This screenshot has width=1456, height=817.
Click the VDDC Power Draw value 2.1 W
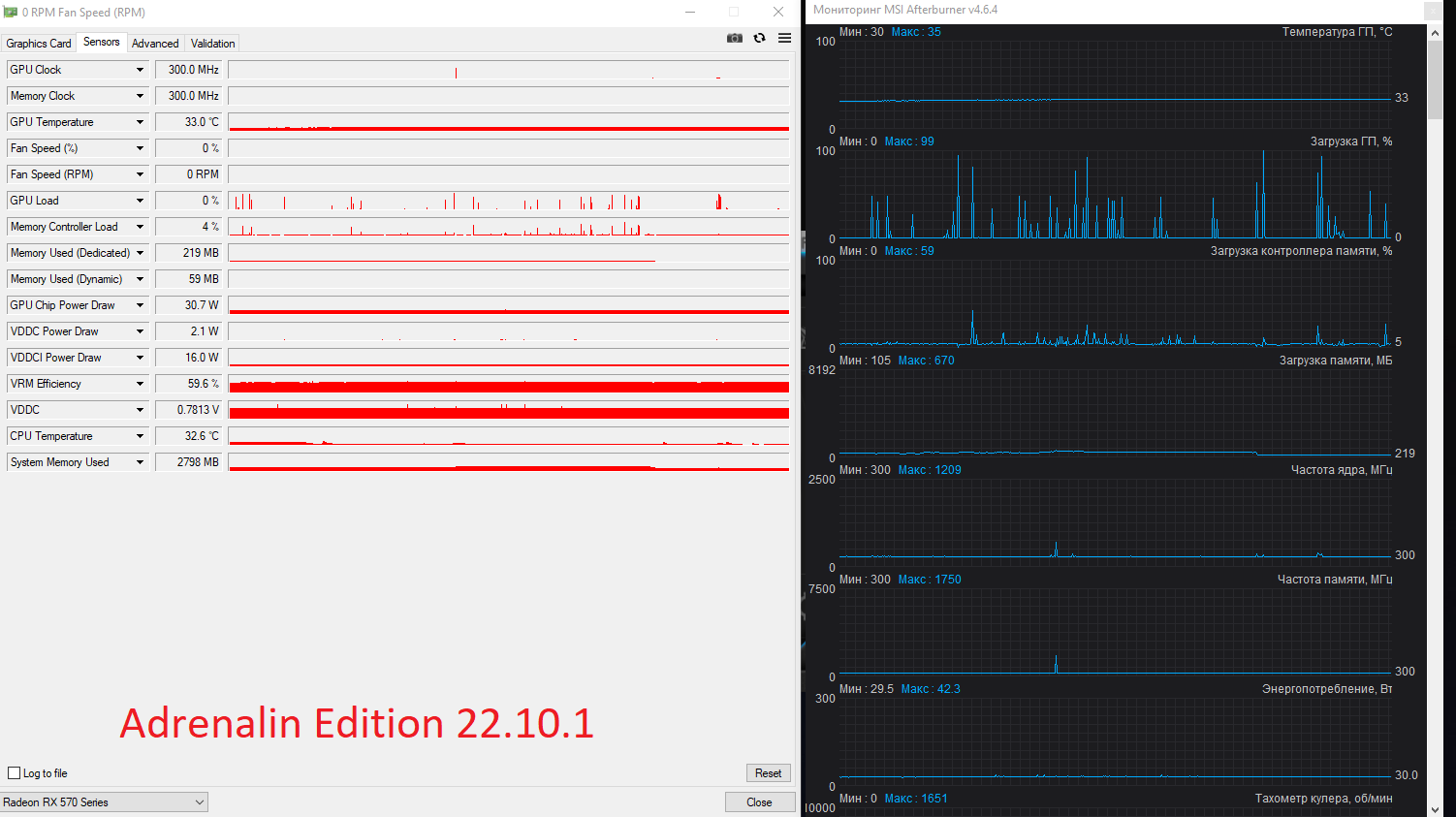(189, 331)
